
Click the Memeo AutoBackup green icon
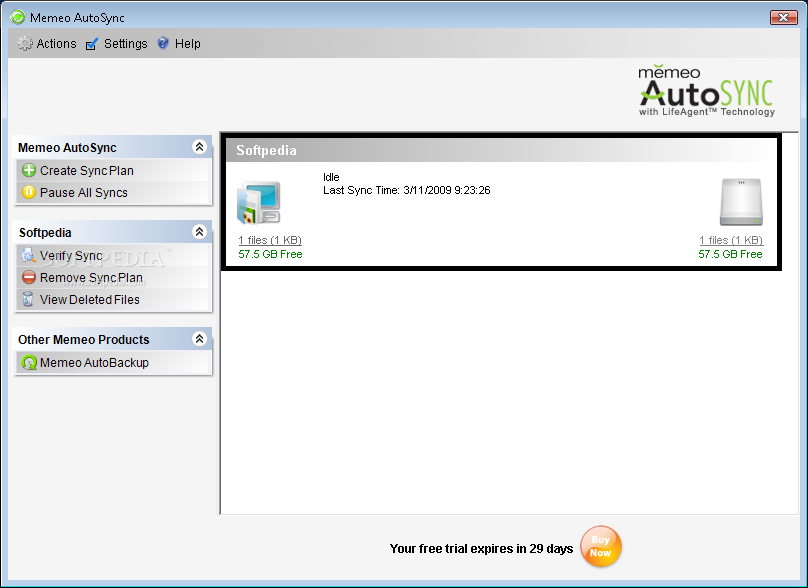pos(29,363)
